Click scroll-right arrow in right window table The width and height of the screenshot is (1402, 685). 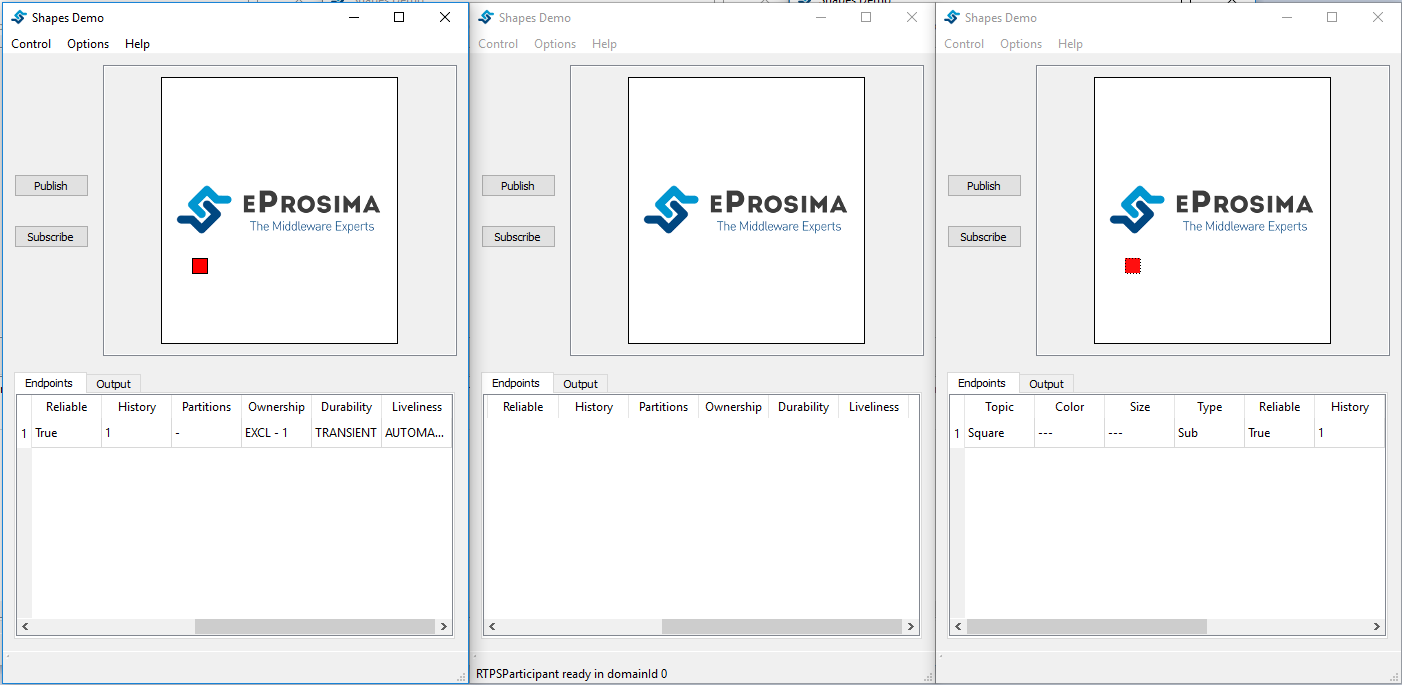[x=1377, y=626]
